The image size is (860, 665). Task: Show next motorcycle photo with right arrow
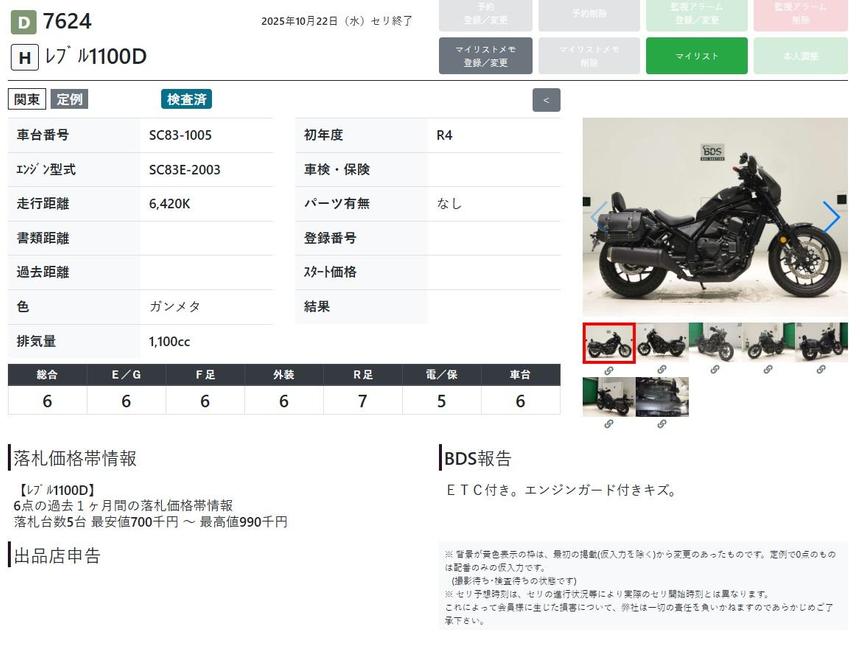(831, 216)
